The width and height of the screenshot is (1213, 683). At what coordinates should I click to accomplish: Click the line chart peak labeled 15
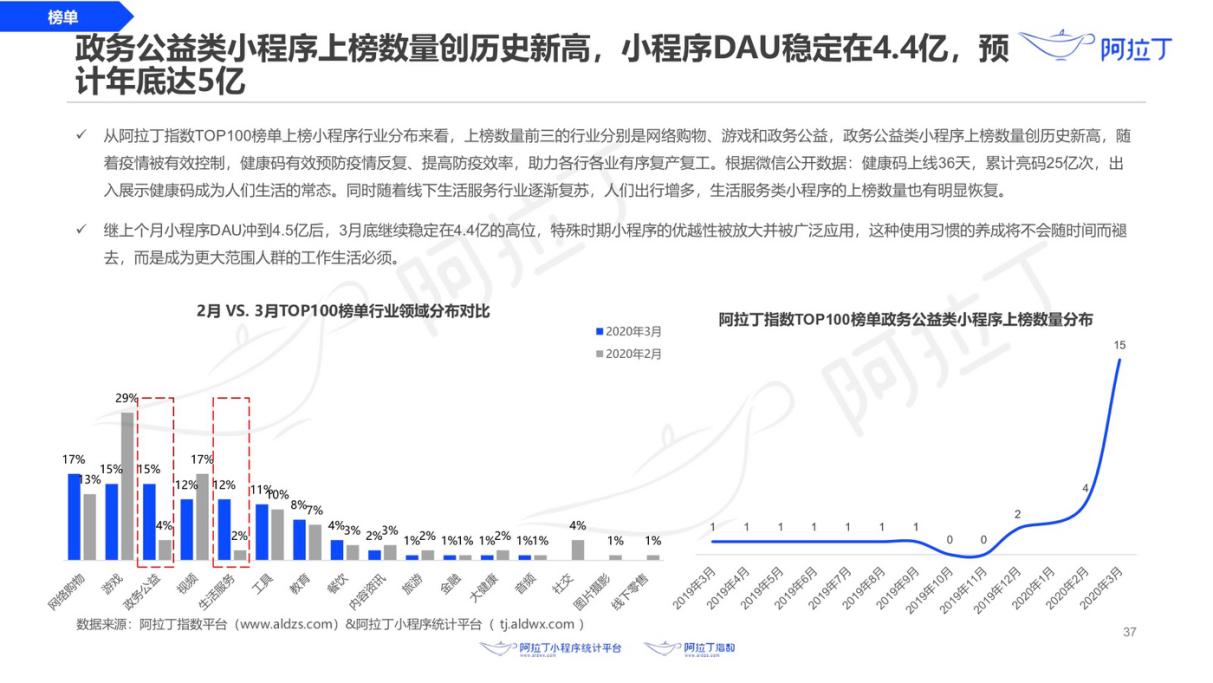[1119, 359]
